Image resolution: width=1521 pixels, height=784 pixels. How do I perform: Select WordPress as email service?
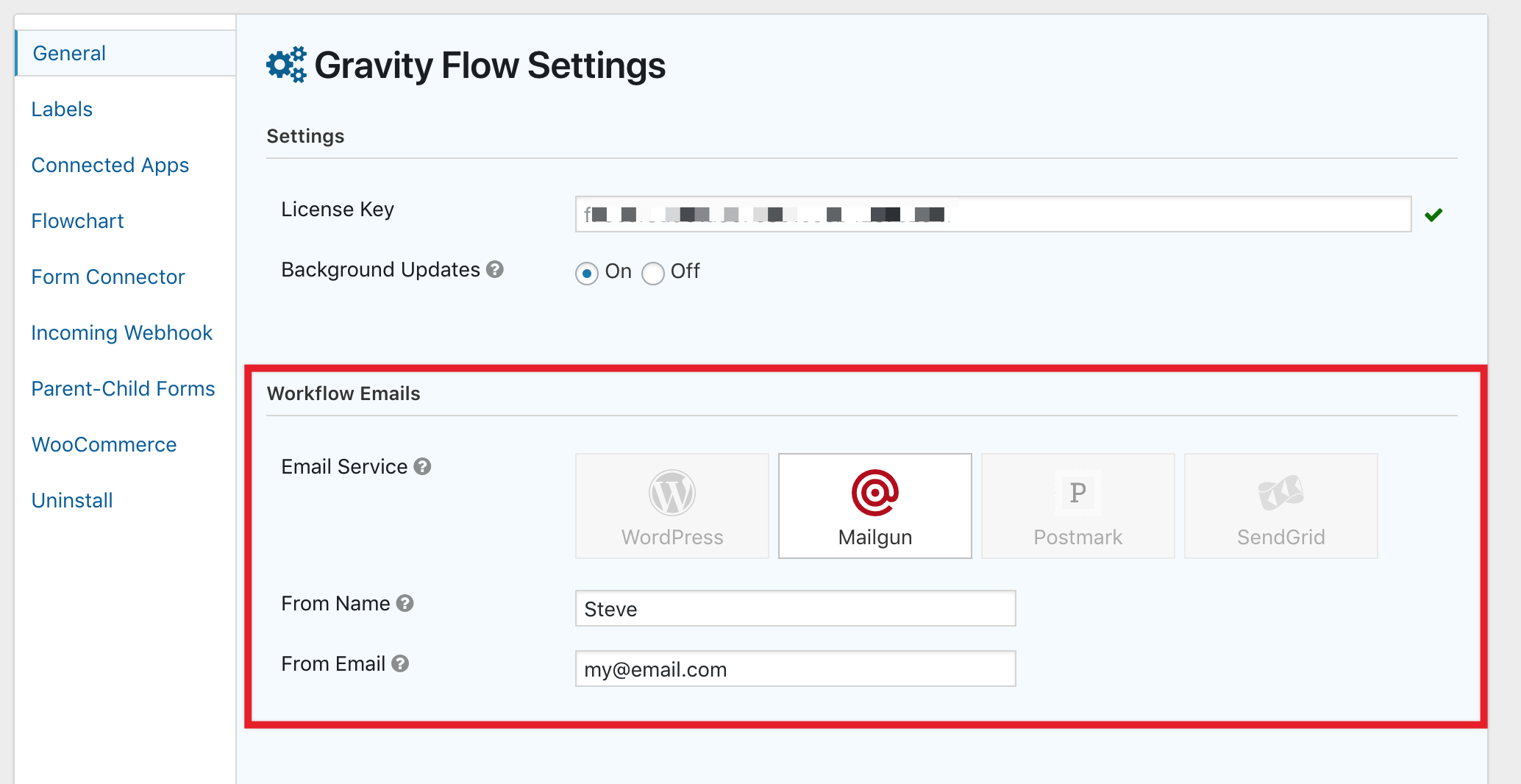pos(672,506)
